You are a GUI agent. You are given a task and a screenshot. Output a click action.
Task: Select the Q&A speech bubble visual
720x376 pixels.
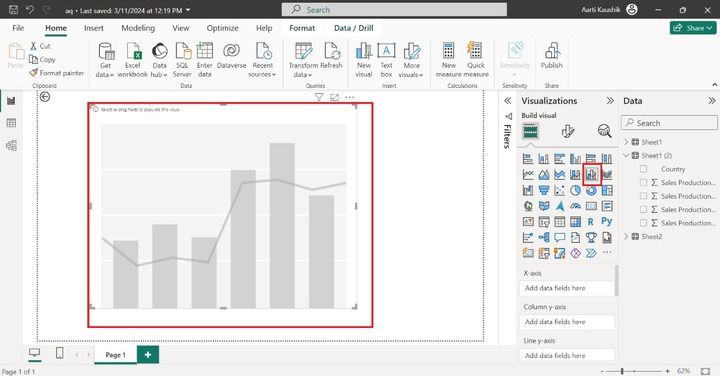point(560,237)
